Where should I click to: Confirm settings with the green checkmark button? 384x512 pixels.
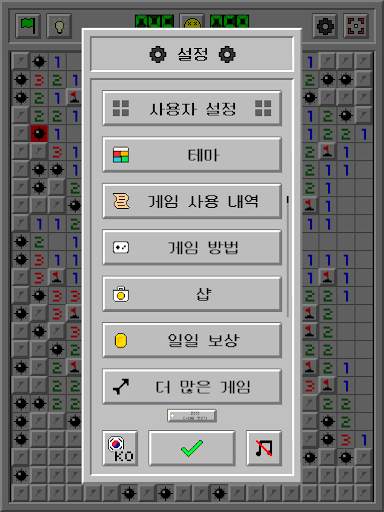tap(192, 448)
